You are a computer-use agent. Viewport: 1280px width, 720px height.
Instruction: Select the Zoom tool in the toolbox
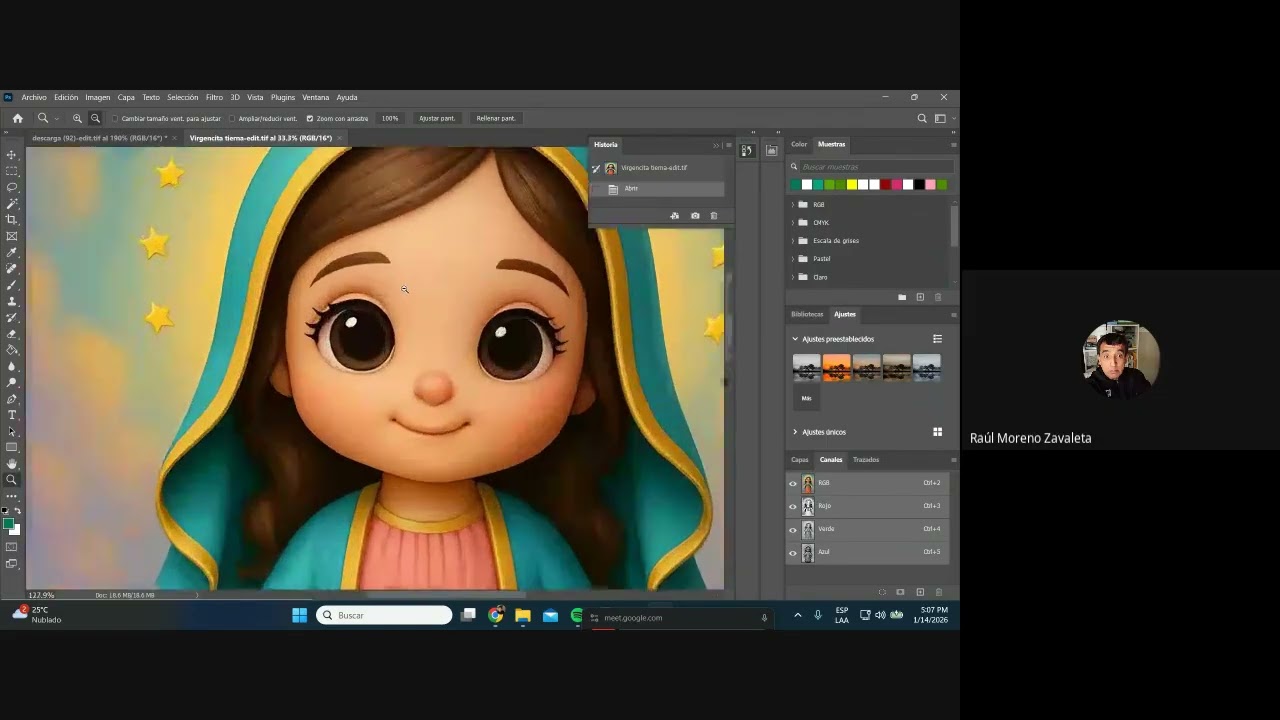click(x=12, y=480)
